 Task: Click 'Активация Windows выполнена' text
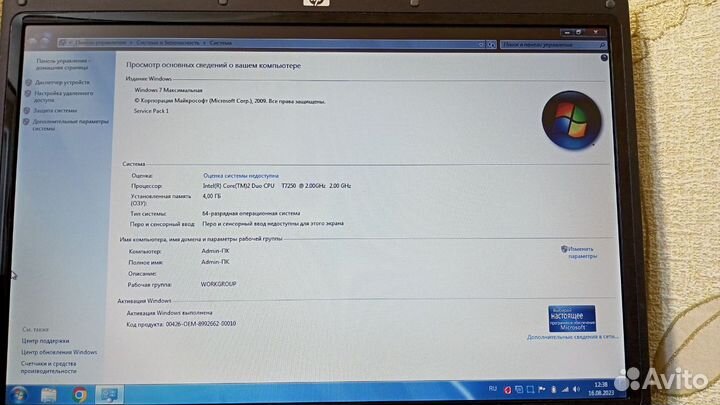pyautogui.click(x=169, y=313)
